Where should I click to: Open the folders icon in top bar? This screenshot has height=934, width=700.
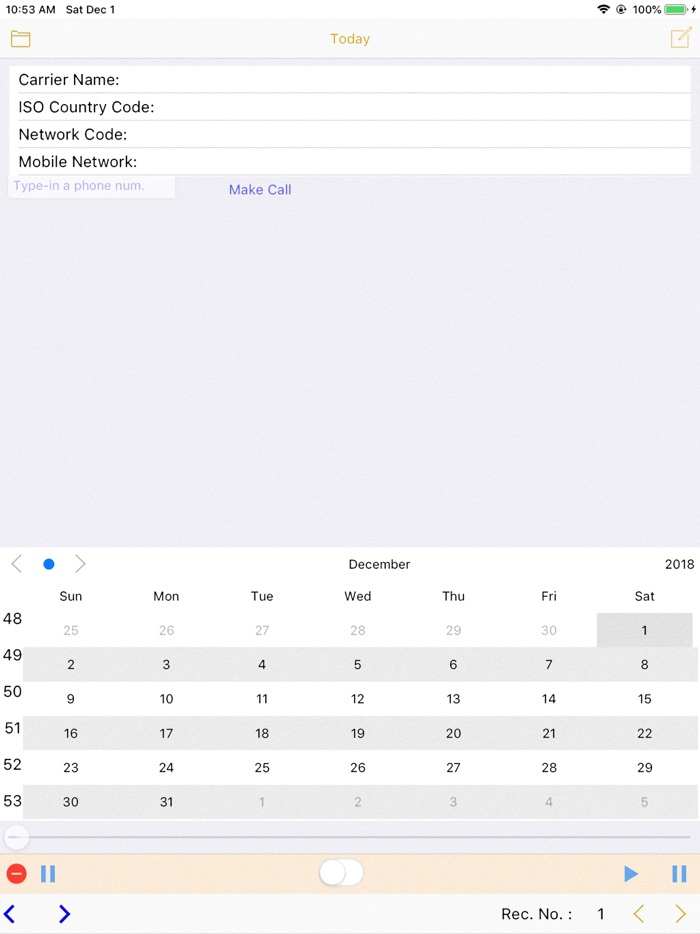click(21, 39)
